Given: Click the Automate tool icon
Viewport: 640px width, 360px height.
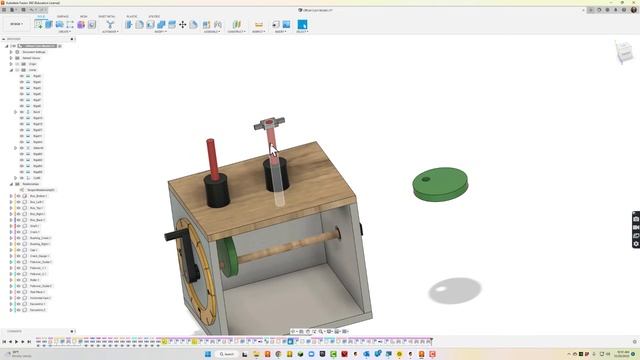Looking at the screenshot, I should [110, 24].
